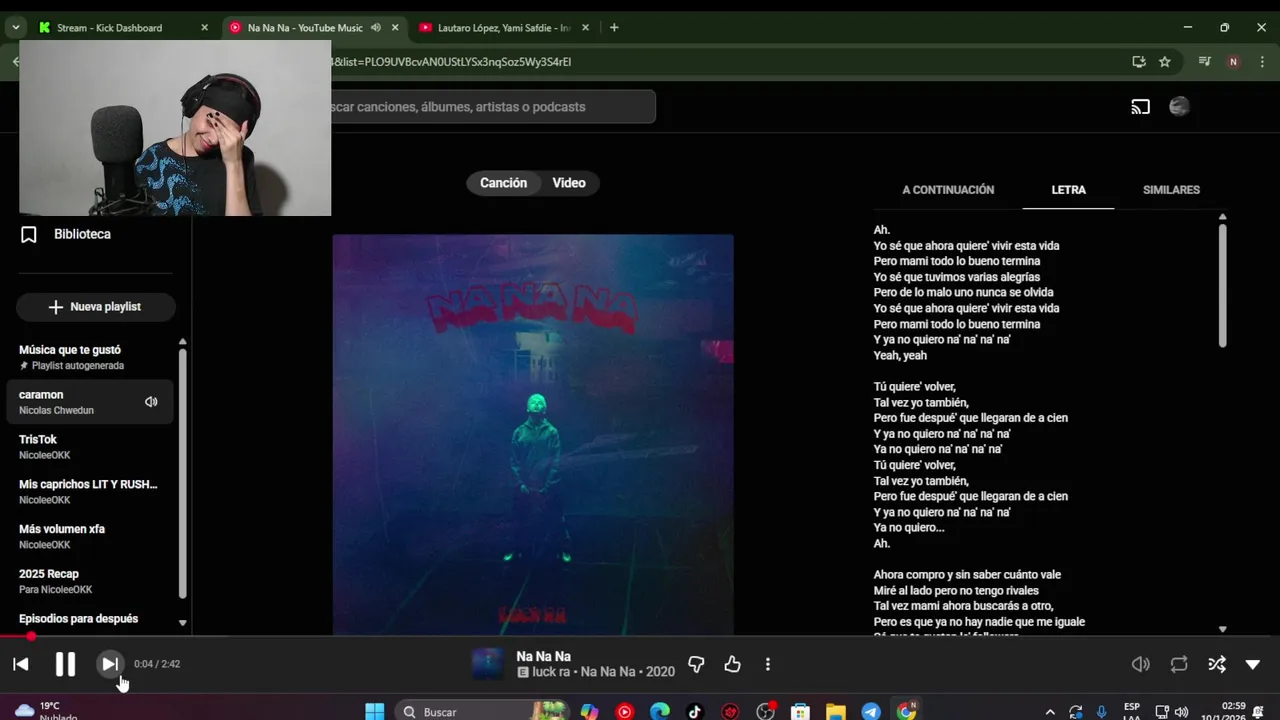Open Telegram from the taskbar
The width and height of the screenshot is (1280, 720).
coord(871,711)
